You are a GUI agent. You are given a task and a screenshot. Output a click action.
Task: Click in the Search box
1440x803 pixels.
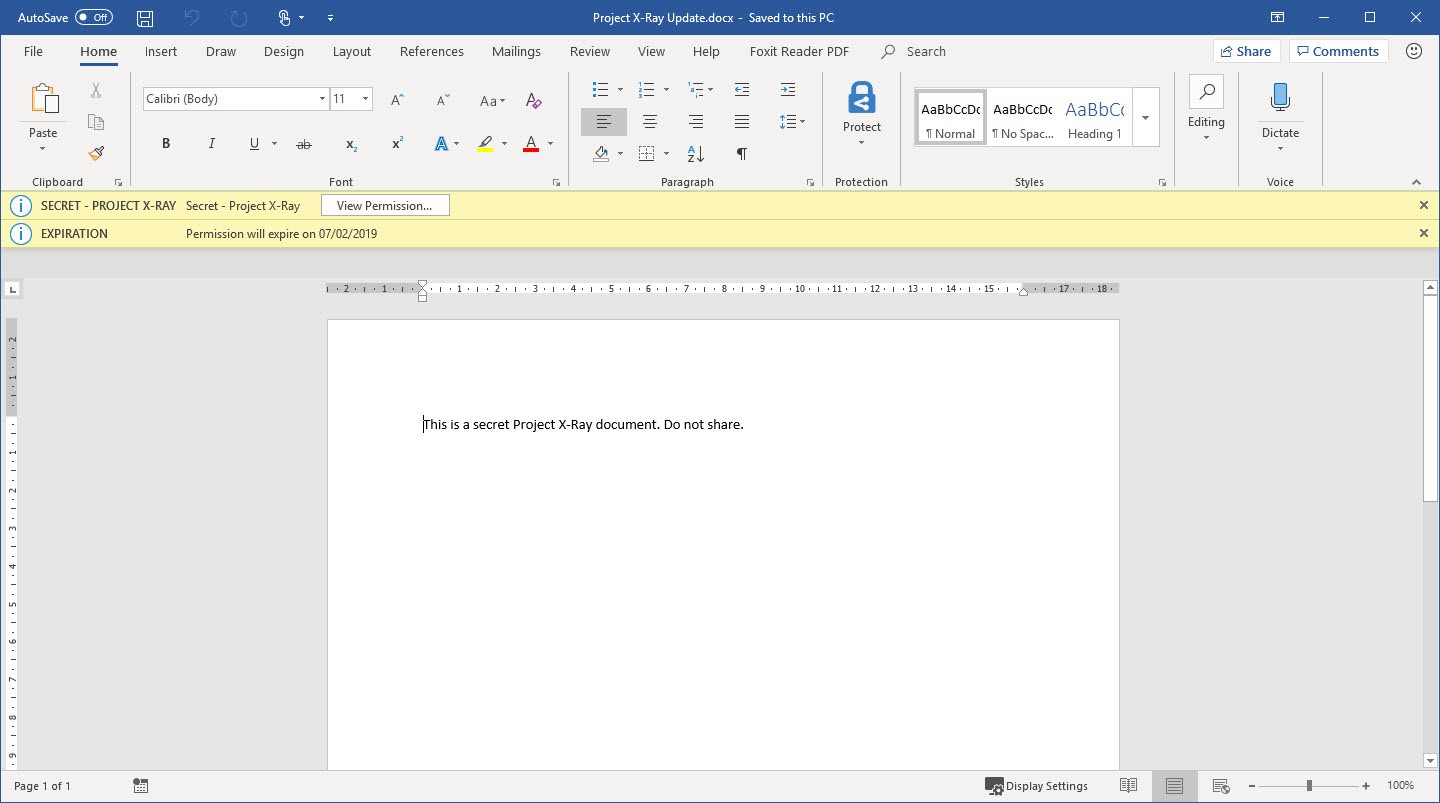(926, 51)
